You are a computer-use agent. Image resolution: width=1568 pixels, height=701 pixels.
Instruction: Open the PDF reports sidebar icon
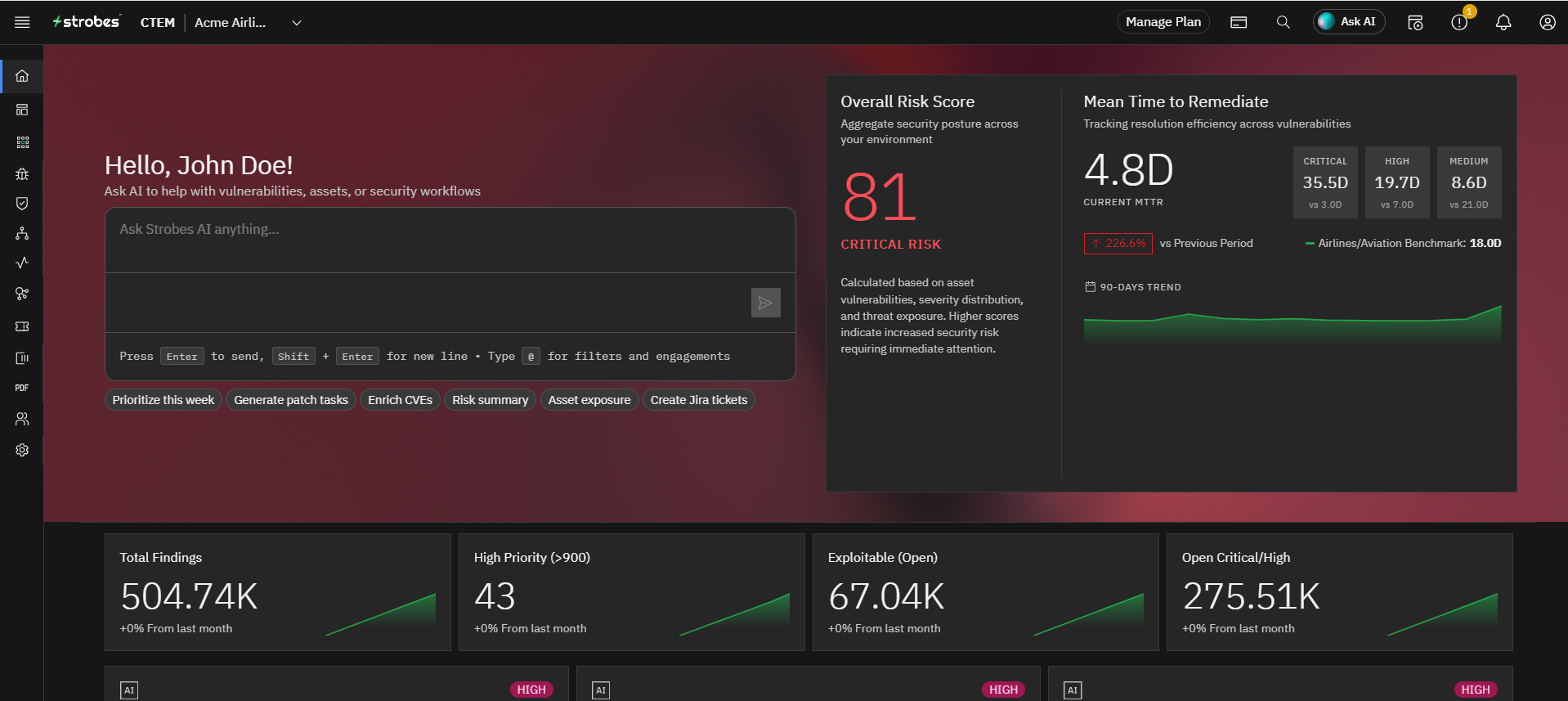(22, 388)
